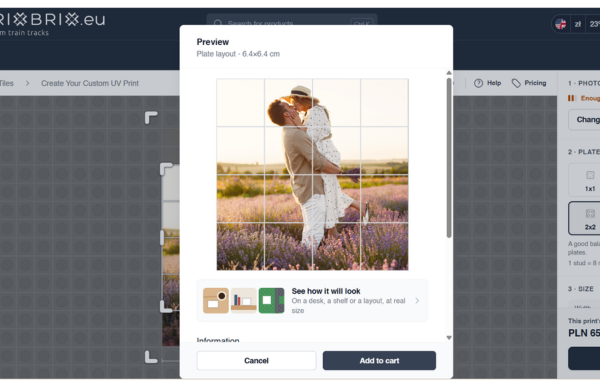Click the couple photo plate preview
The width and height of the screenshot is (600, 380).
tap(312, 175)
